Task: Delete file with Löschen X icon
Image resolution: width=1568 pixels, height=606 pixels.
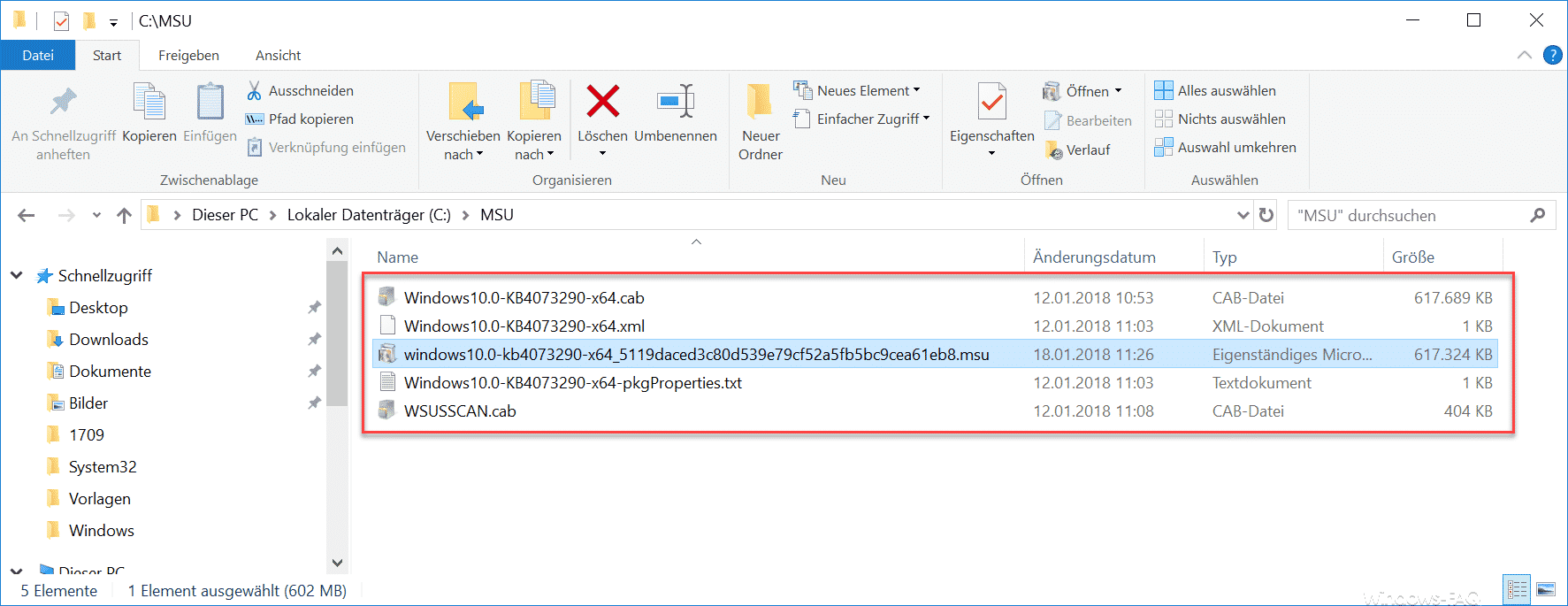Action: tap(602, 102)
